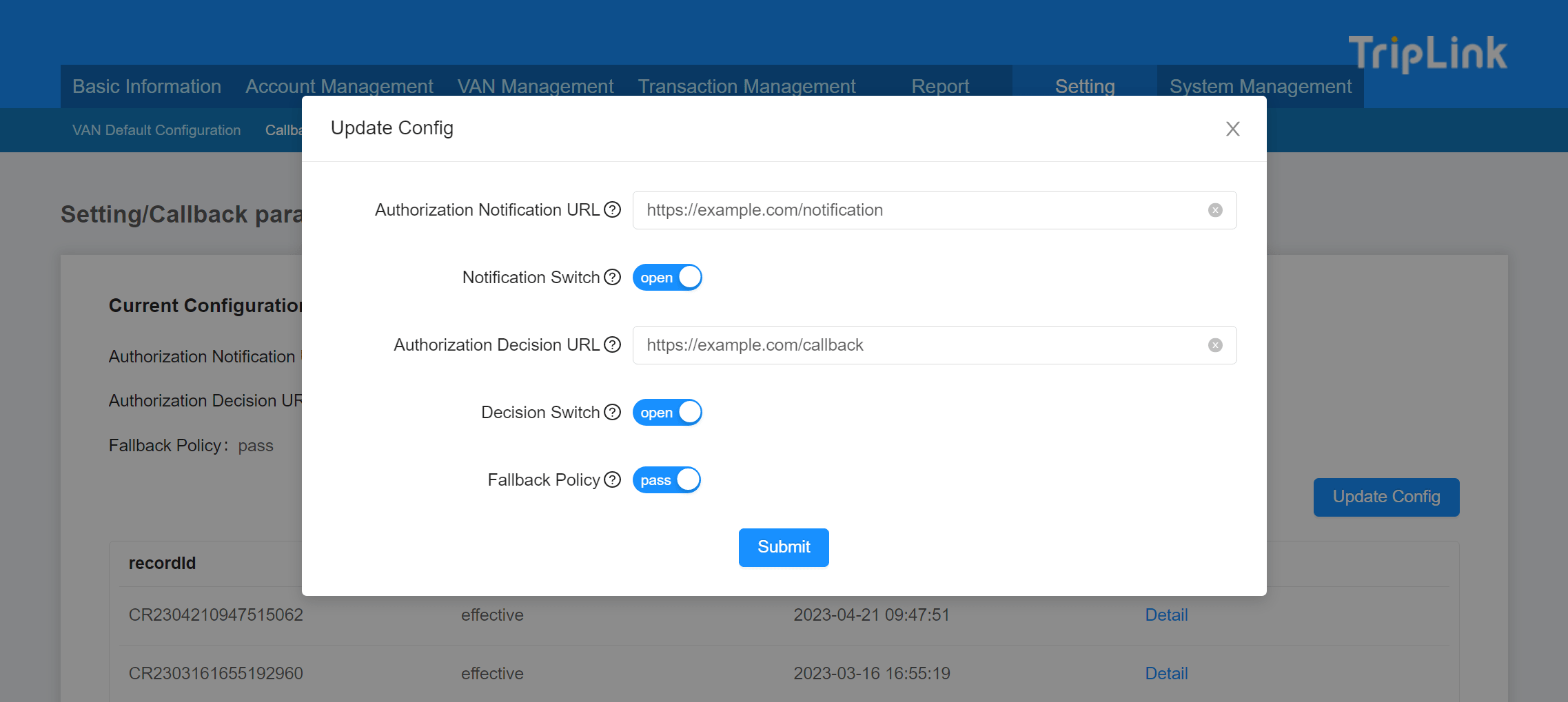The width and height of the screenshot is (1568, 702).
Task: Clear the Authorization Decision URL field
Action: coord(1215,345)
